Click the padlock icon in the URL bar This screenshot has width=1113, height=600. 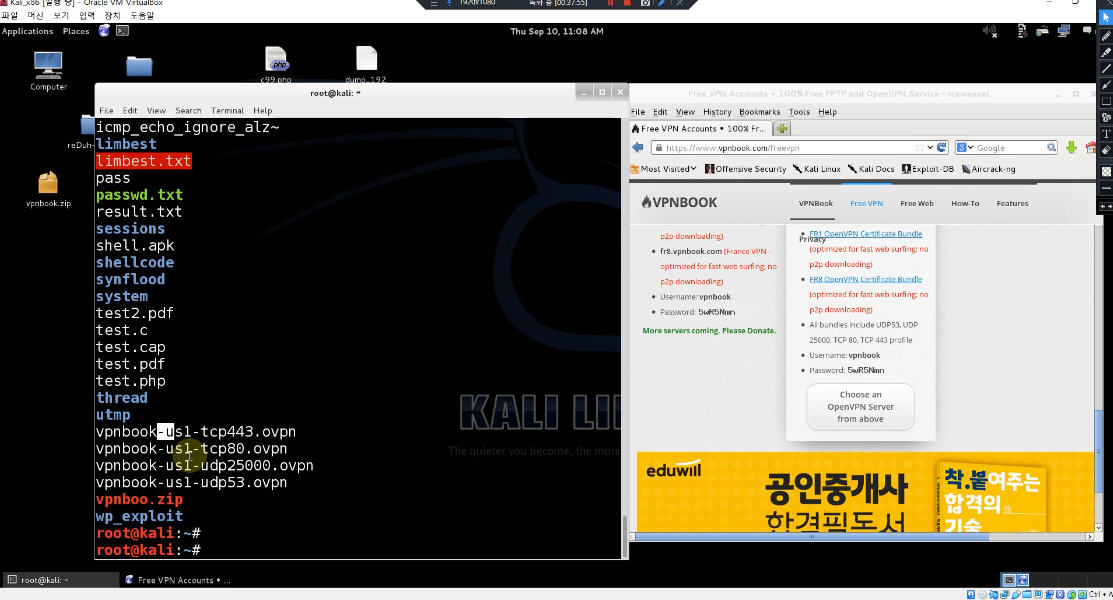[659, 148]
